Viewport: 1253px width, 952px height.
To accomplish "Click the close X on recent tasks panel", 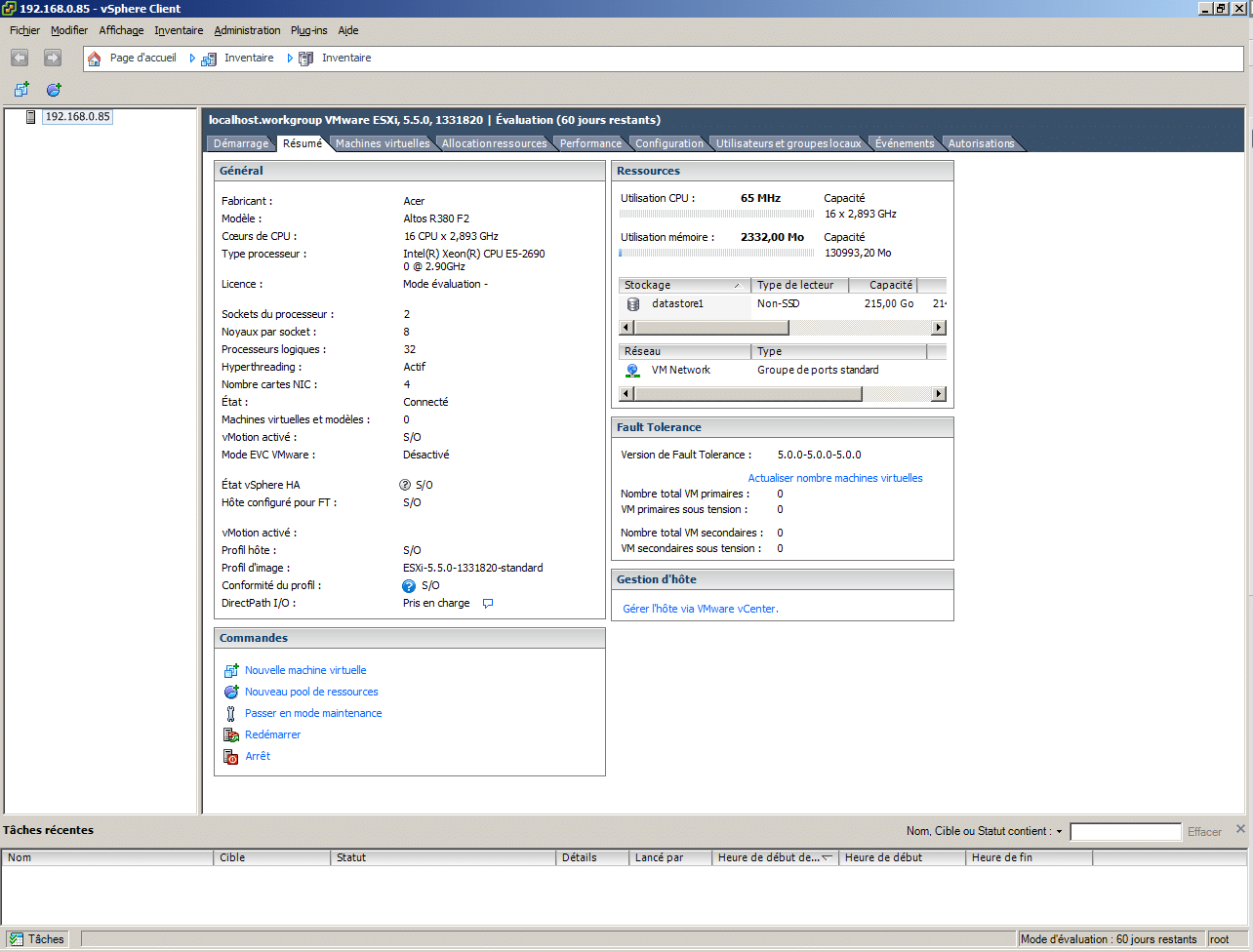I will [x=1240, y=829].
